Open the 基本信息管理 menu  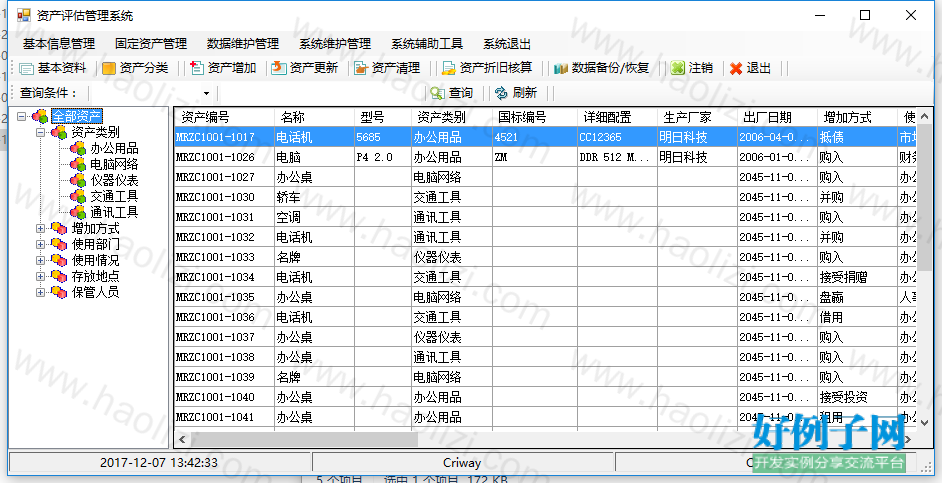coord(59,44)
